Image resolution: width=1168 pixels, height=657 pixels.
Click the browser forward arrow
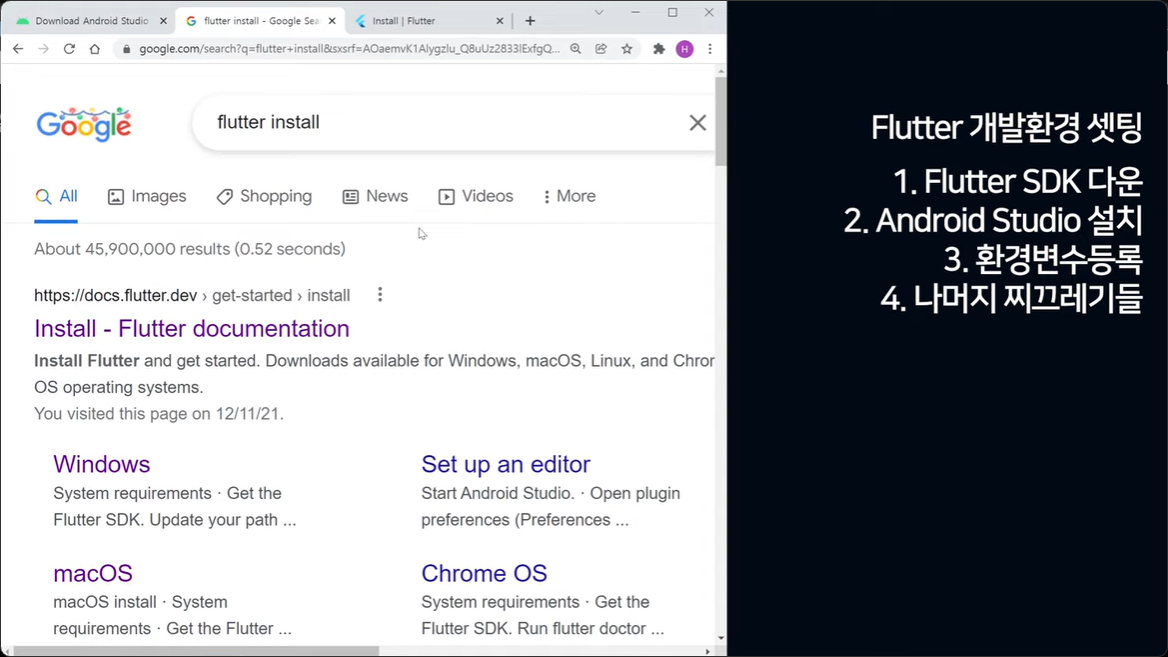click(x=43, y=49)
